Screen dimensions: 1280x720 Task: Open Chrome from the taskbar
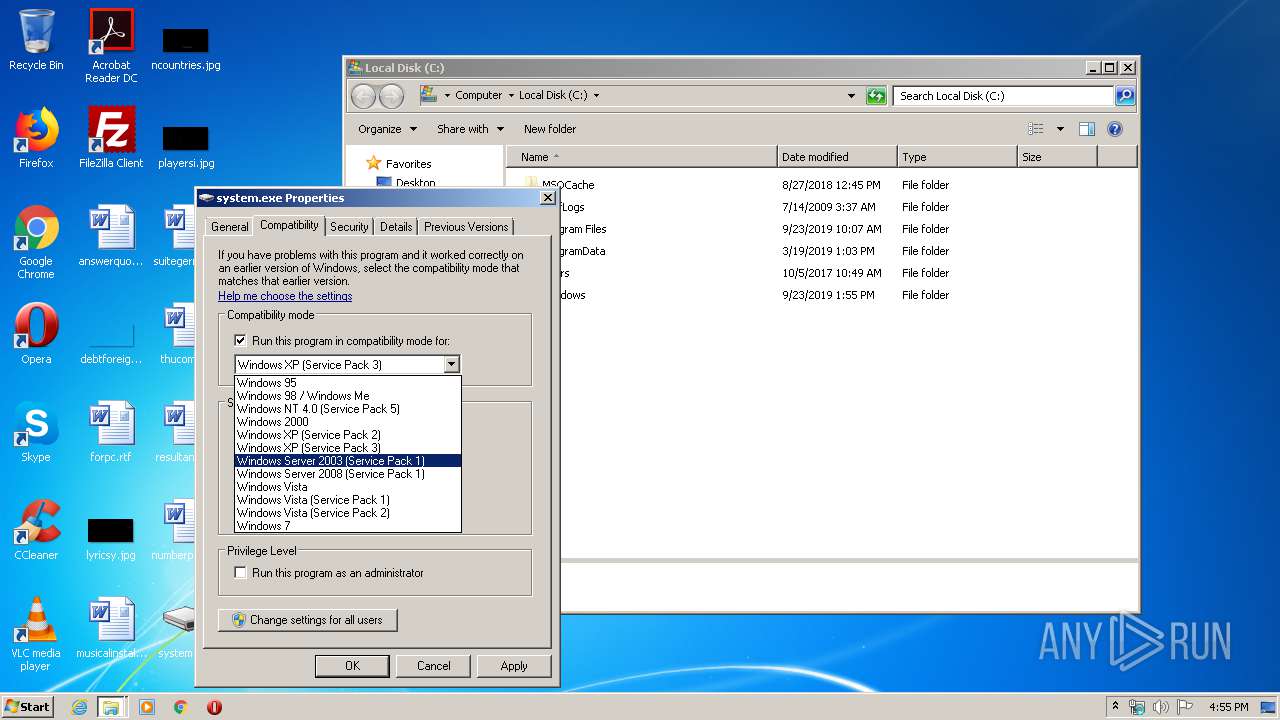(180, 707)
